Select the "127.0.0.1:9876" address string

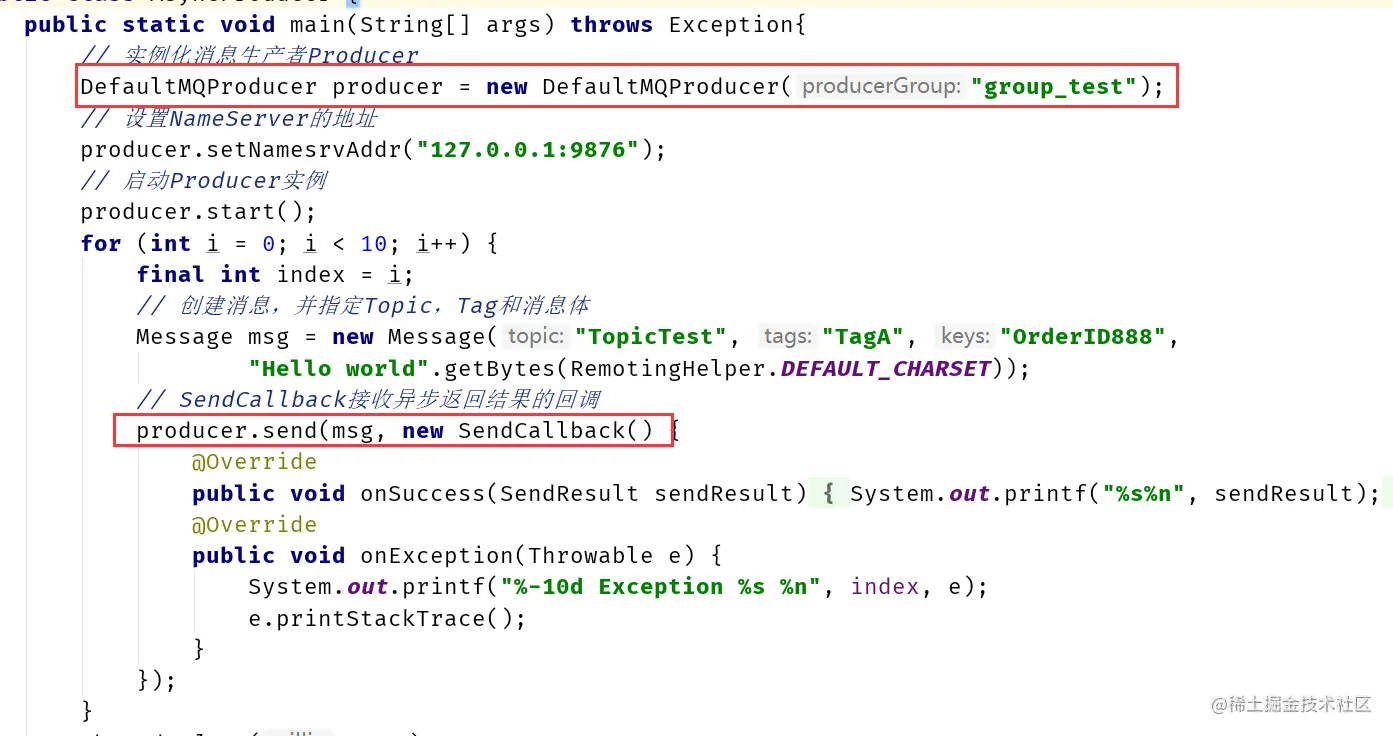click(x=528, y=150)
